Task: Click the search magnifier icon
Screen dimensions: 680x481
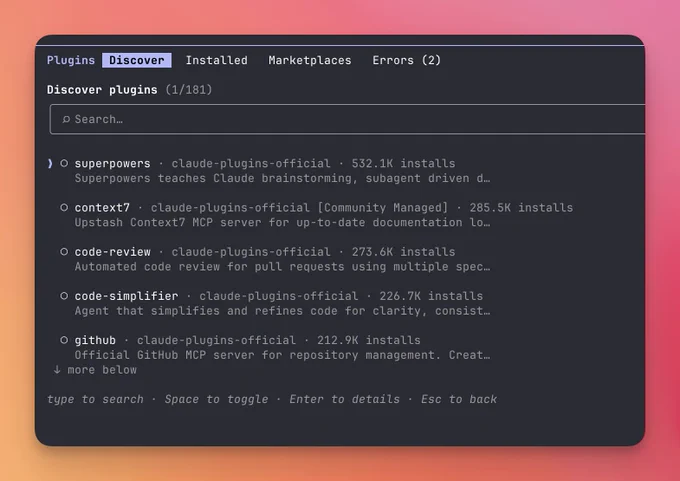Action: (x=66, y=119)
